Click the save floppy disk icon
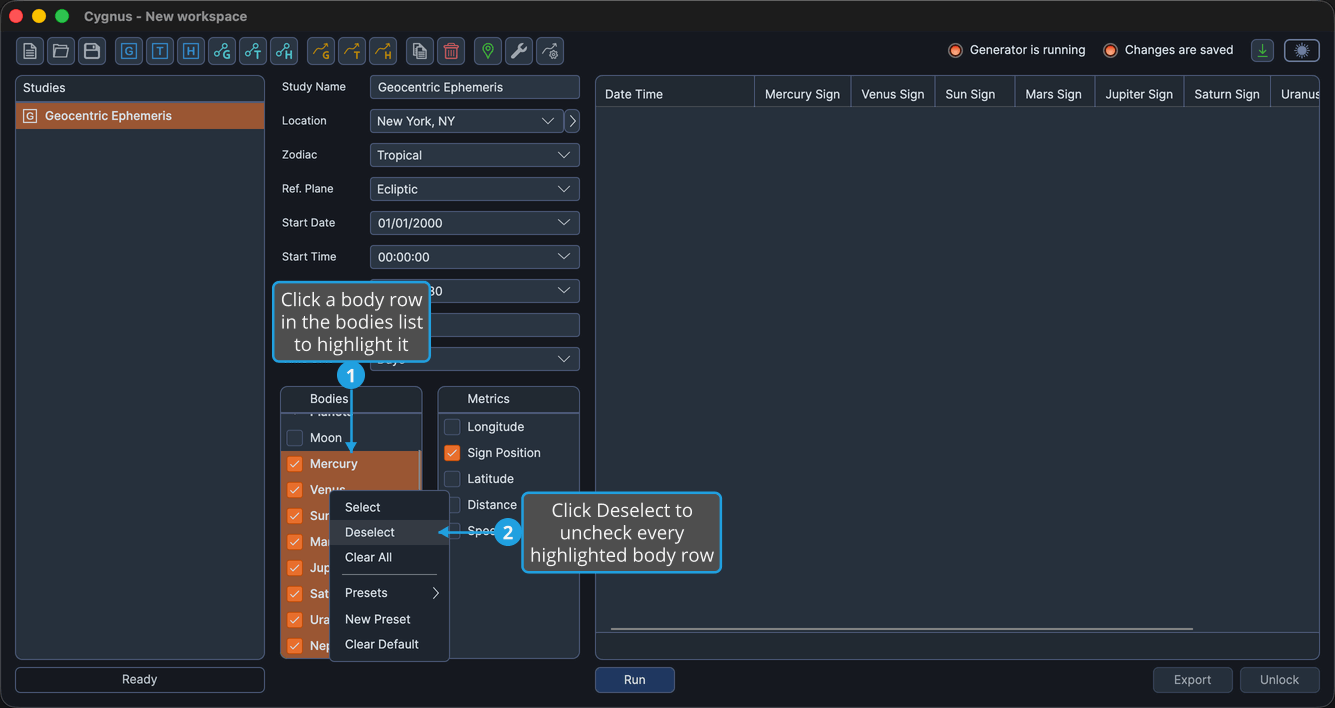 point(92,51)
